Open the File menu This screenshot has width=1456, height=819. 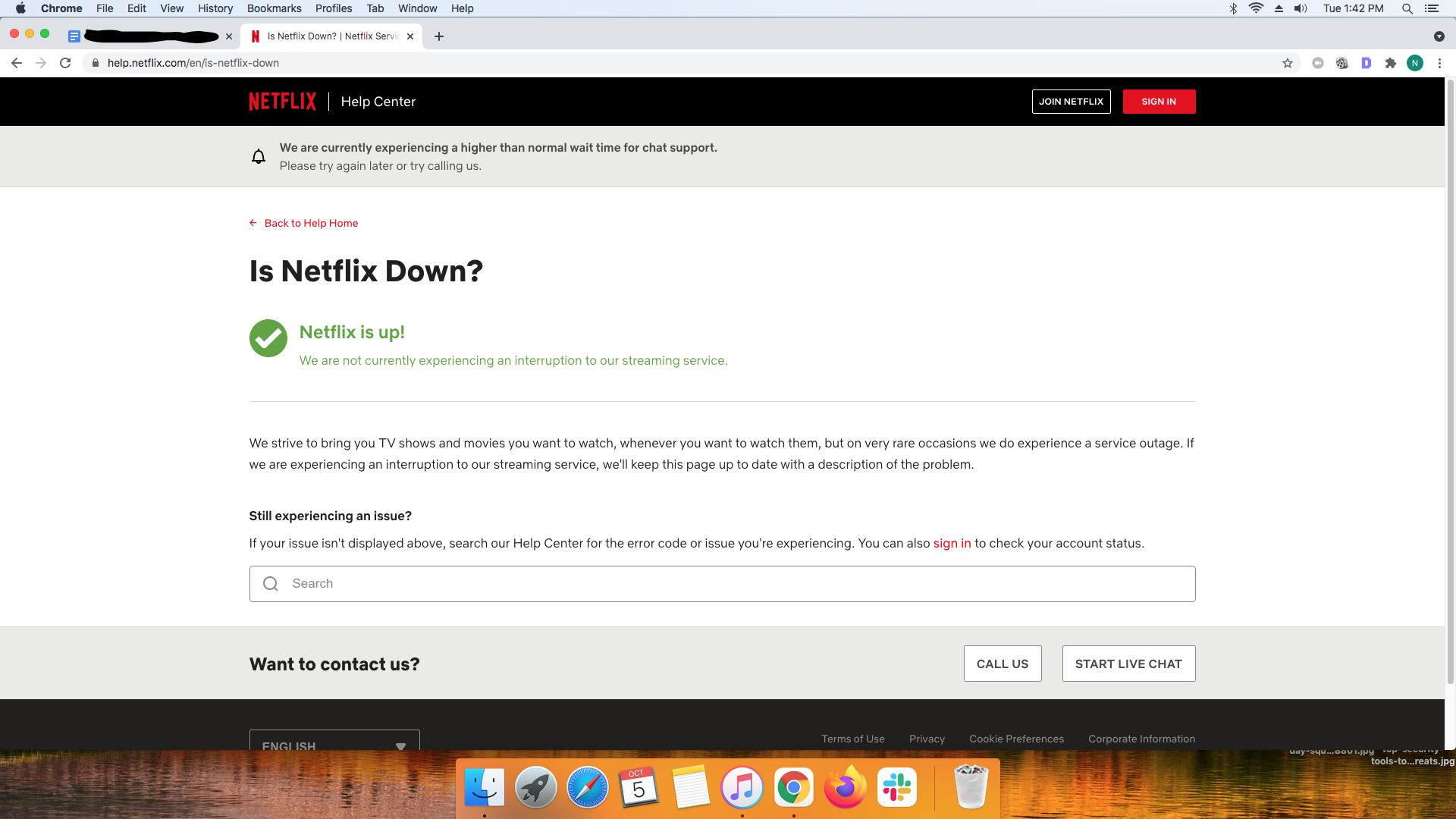[x=105, y=8]
